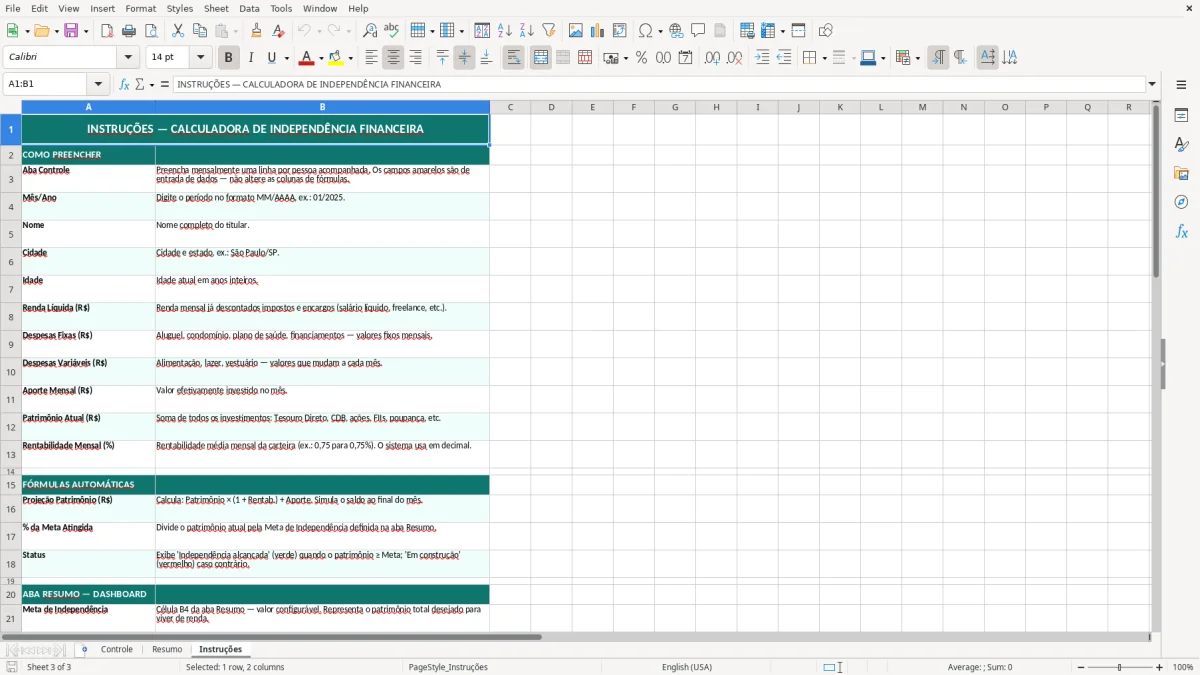Toggle Wrap Text
This screenshot has height=675, width=1200.
pyautogui.click(x=514, y=58)
